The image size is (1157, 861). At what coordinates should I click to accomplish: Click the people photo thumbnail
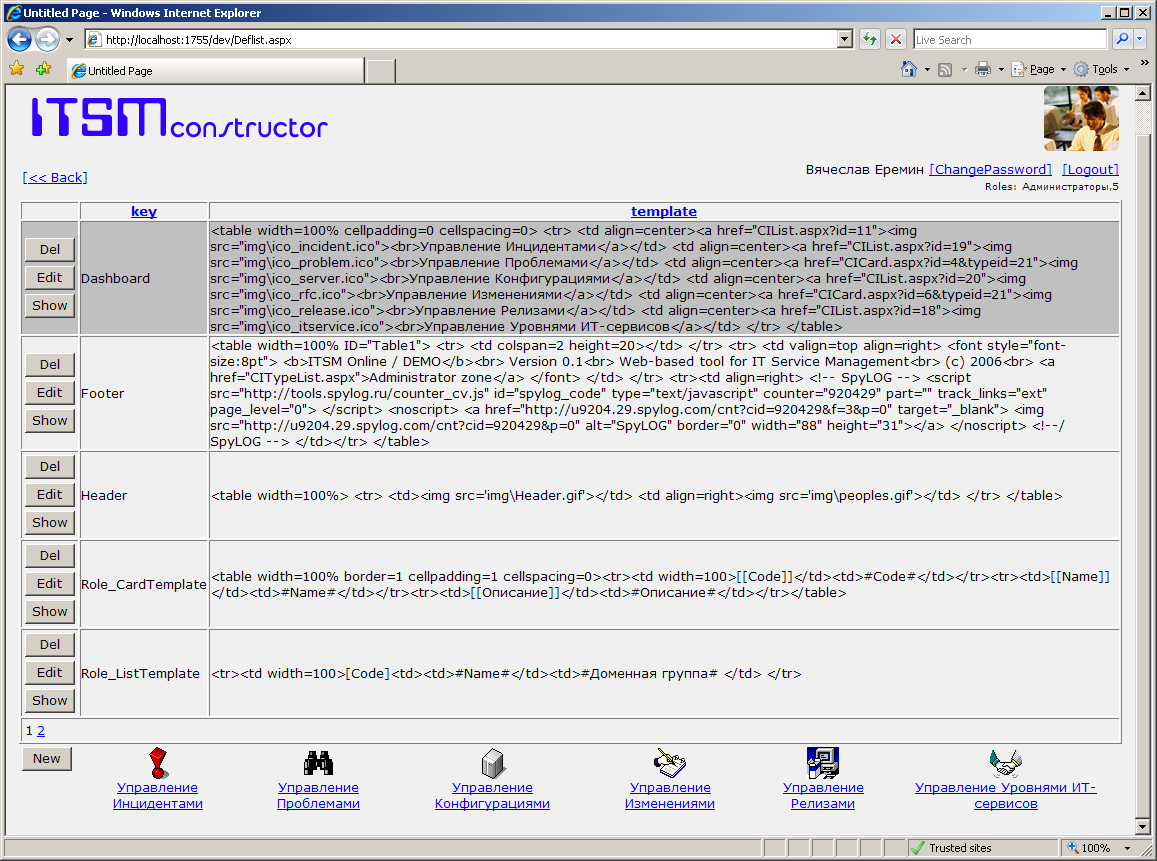pyautogui.click(x=1081, y=119)
